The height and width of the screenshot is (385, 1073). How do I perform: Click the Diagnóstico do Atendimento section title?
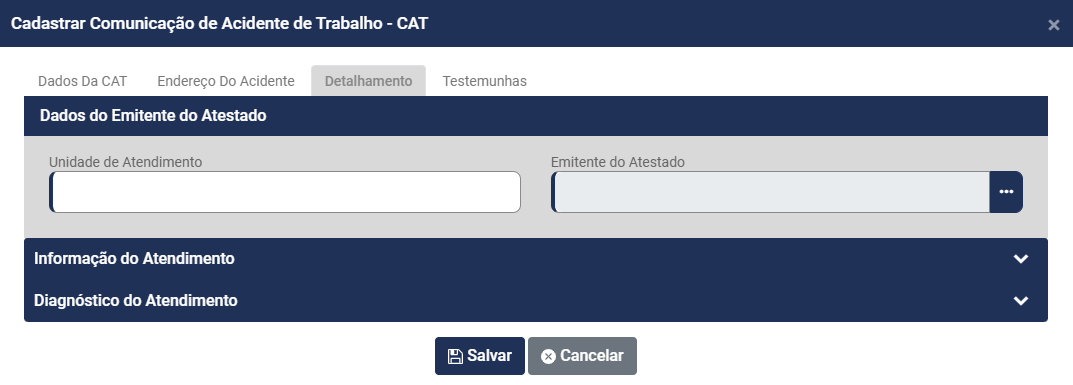point(135,301)
